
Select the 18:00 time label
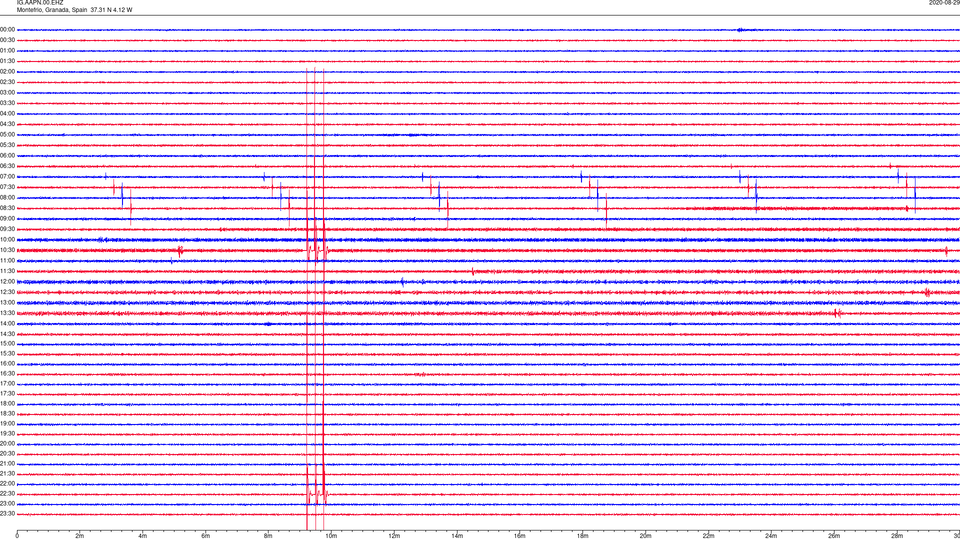pyautogui.click(x=7, y=403)
